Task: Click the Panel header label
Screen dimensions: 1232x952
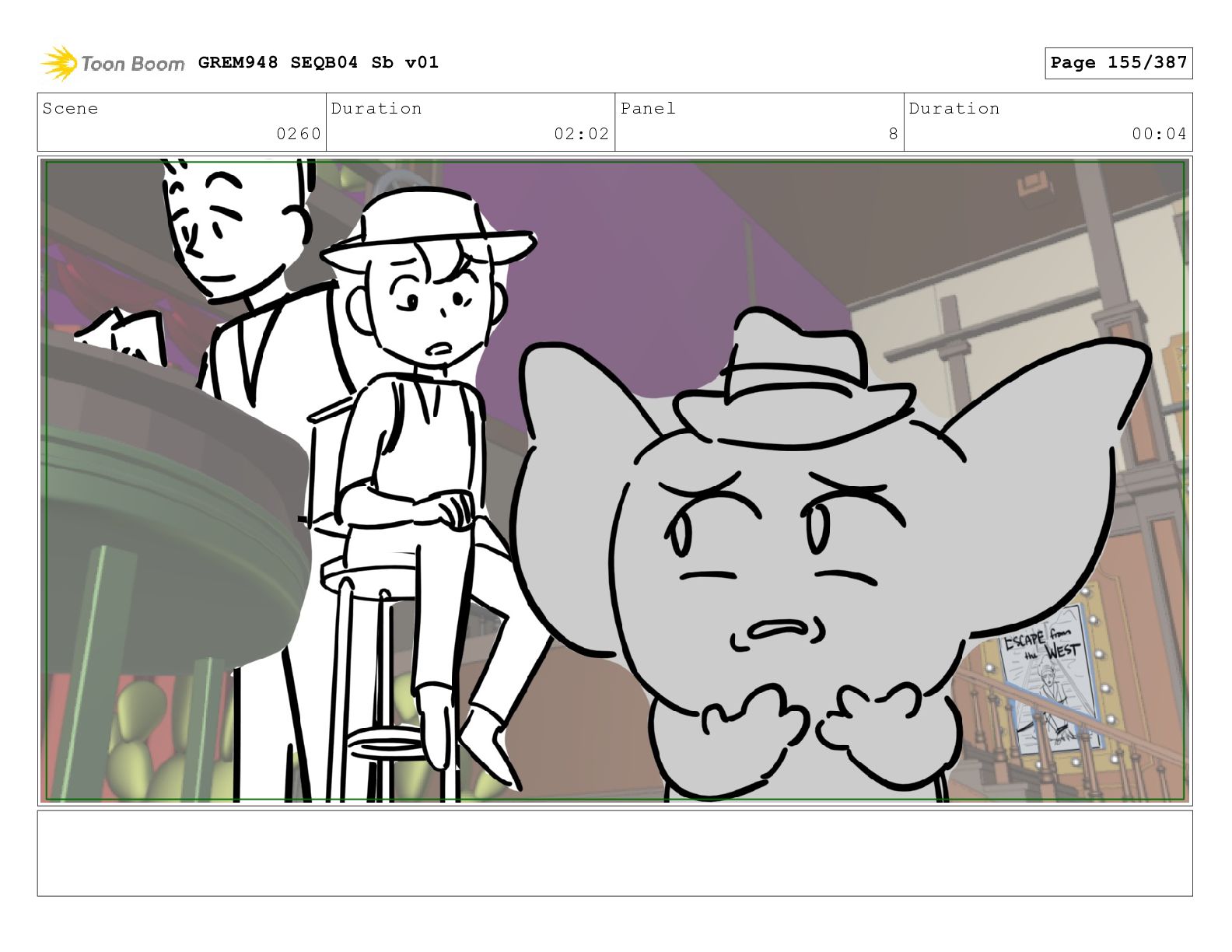Action: pyautogui.click(x=648, y=108)
